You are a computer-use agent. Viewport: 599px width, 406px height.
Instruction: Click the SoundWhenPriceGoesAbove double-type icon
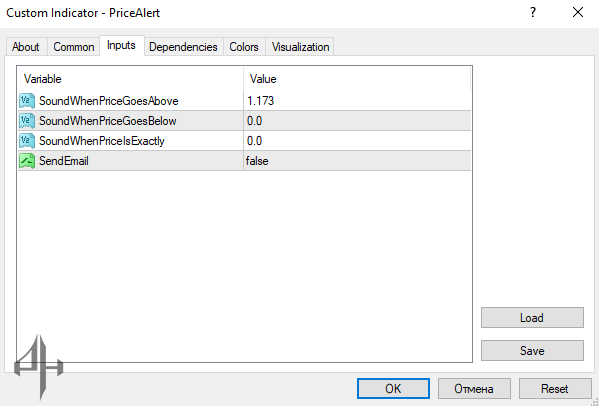(x=27, y=101)
